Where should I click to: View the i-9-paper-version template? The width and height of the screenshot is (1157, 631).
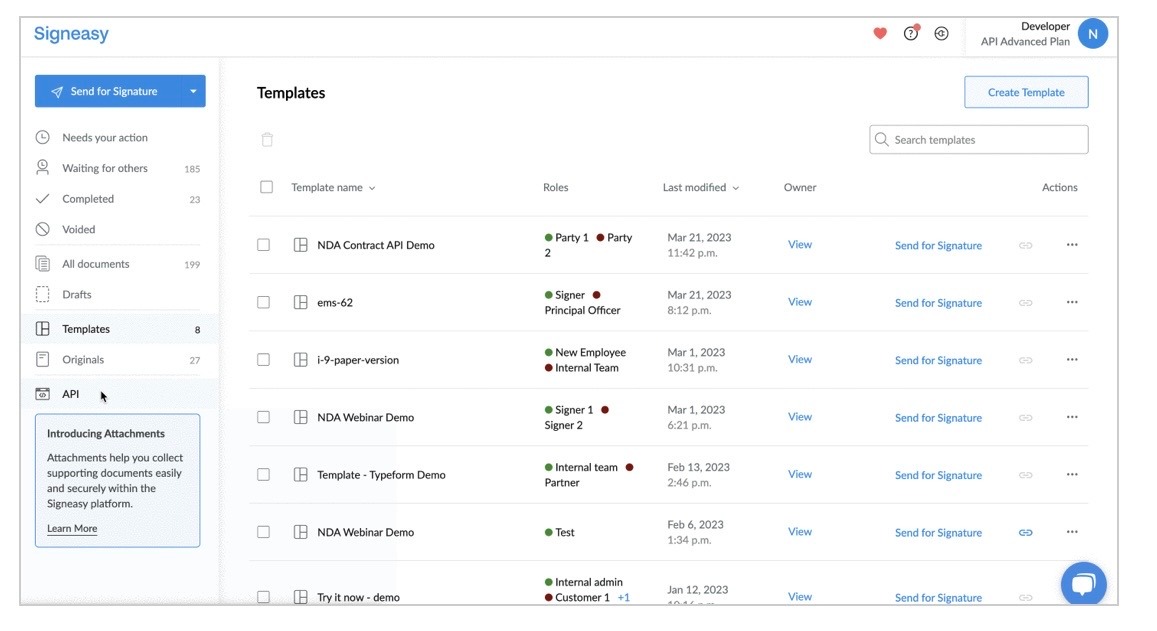[800, 359]
